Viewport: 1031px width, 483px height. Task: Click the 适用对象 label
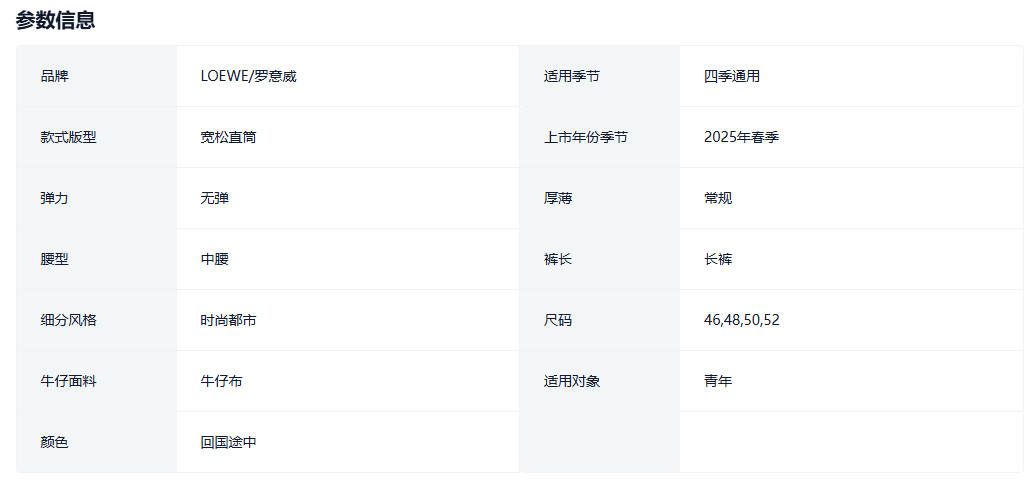click(x=572, y=381)
